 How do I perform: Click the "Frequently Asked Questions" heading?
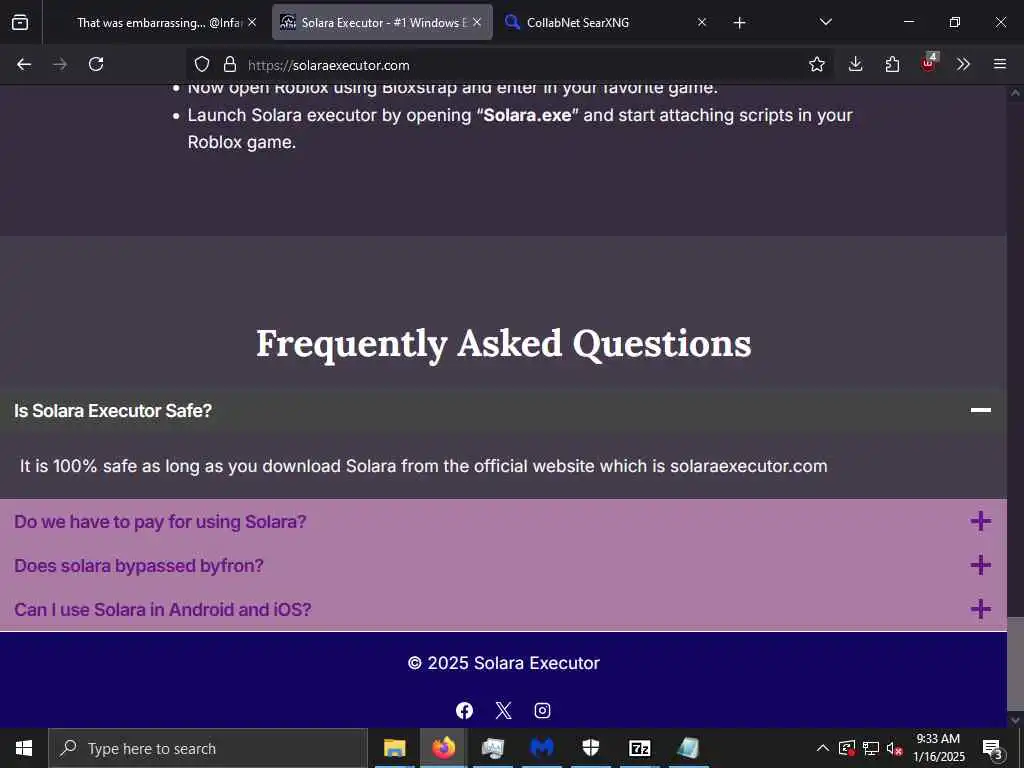tap(504, 344)
